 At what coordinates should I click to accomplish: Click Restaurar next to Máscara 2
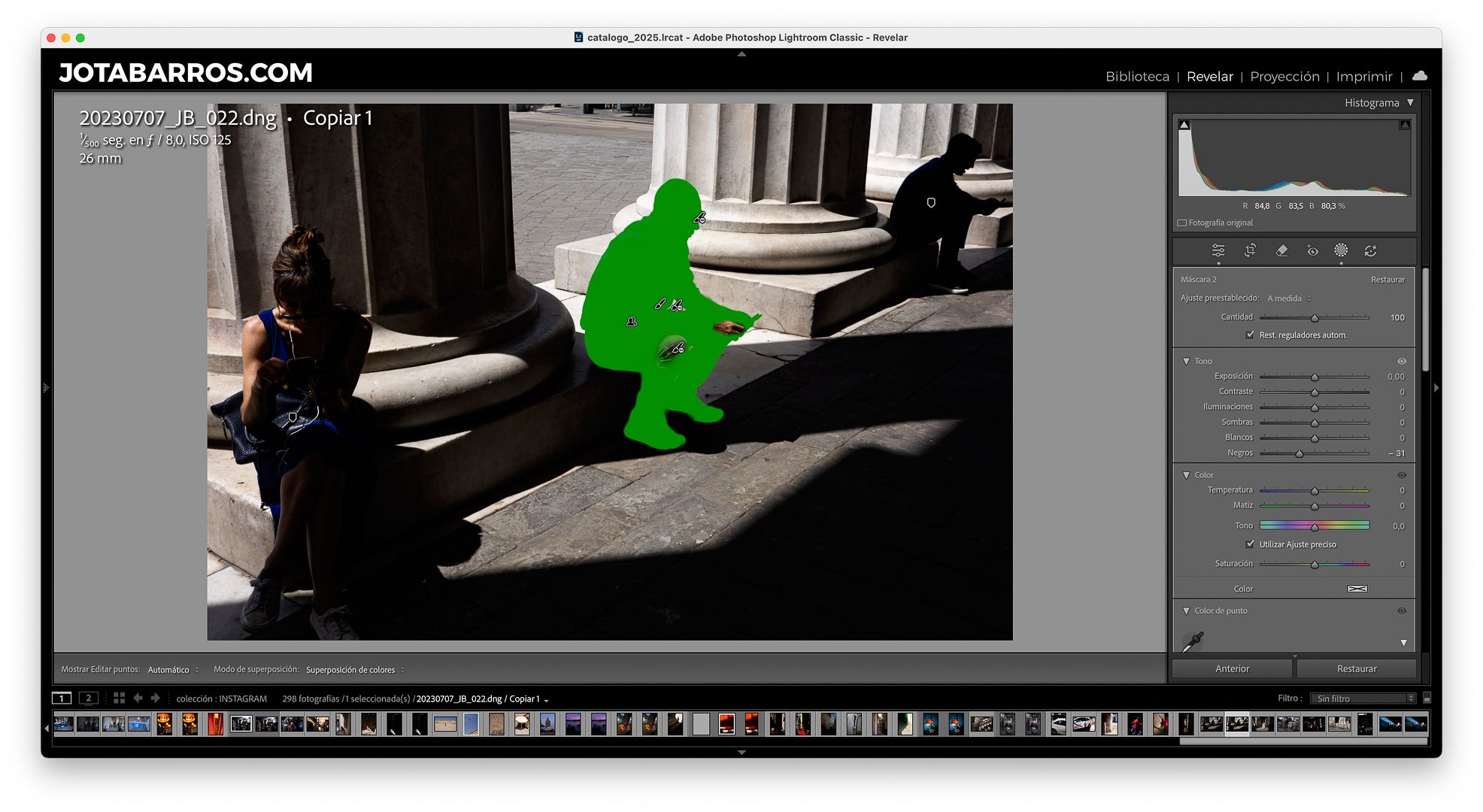(x=1387, y=279)
